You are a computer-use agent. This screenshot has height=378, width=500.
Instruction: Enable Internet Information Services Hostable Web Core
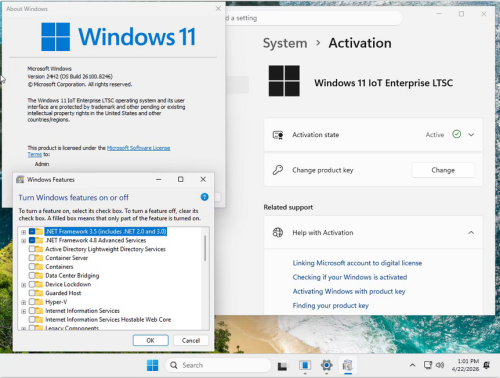pos(32,319)
